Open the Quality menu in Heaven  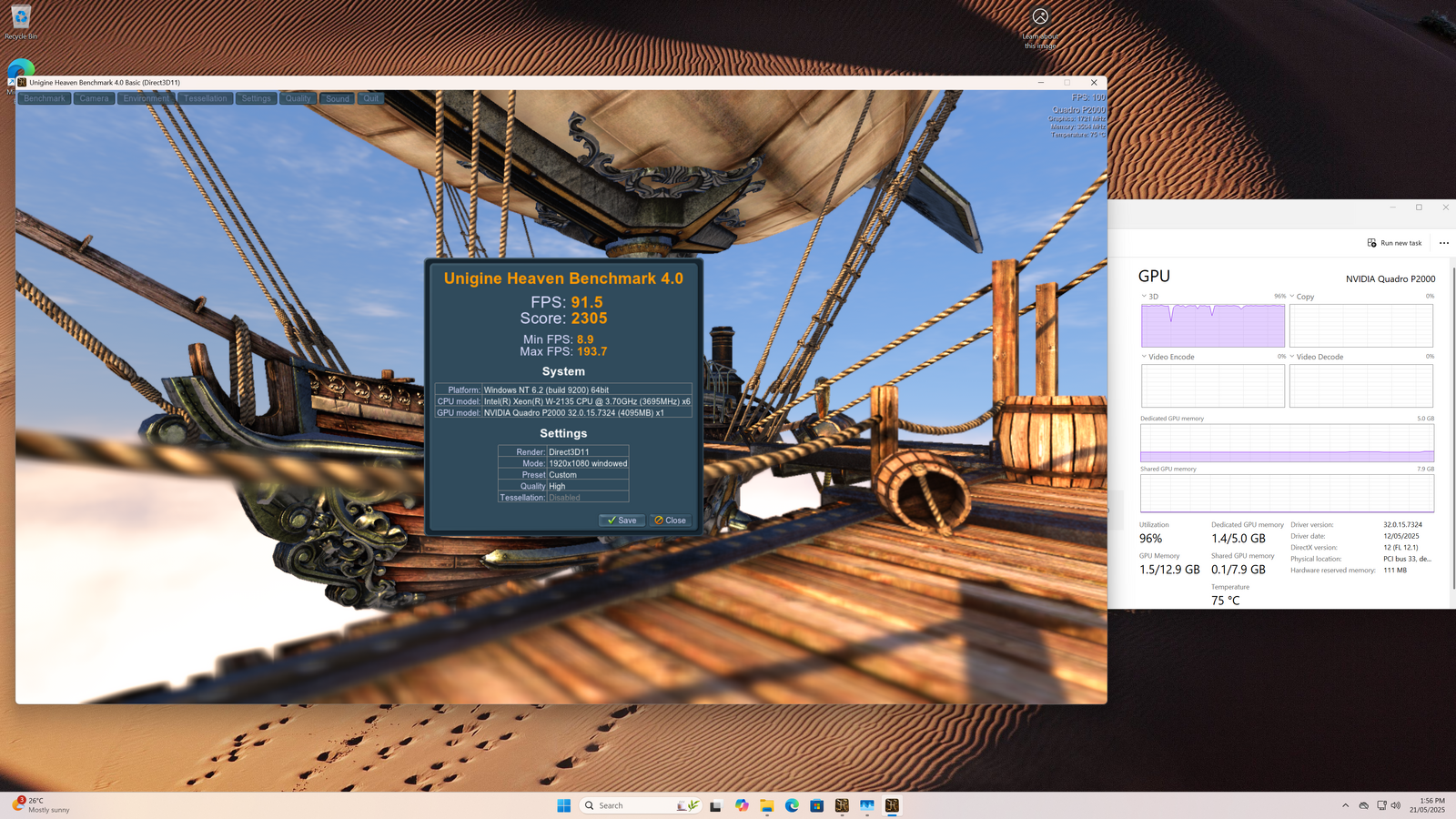(x=298, y=98)
